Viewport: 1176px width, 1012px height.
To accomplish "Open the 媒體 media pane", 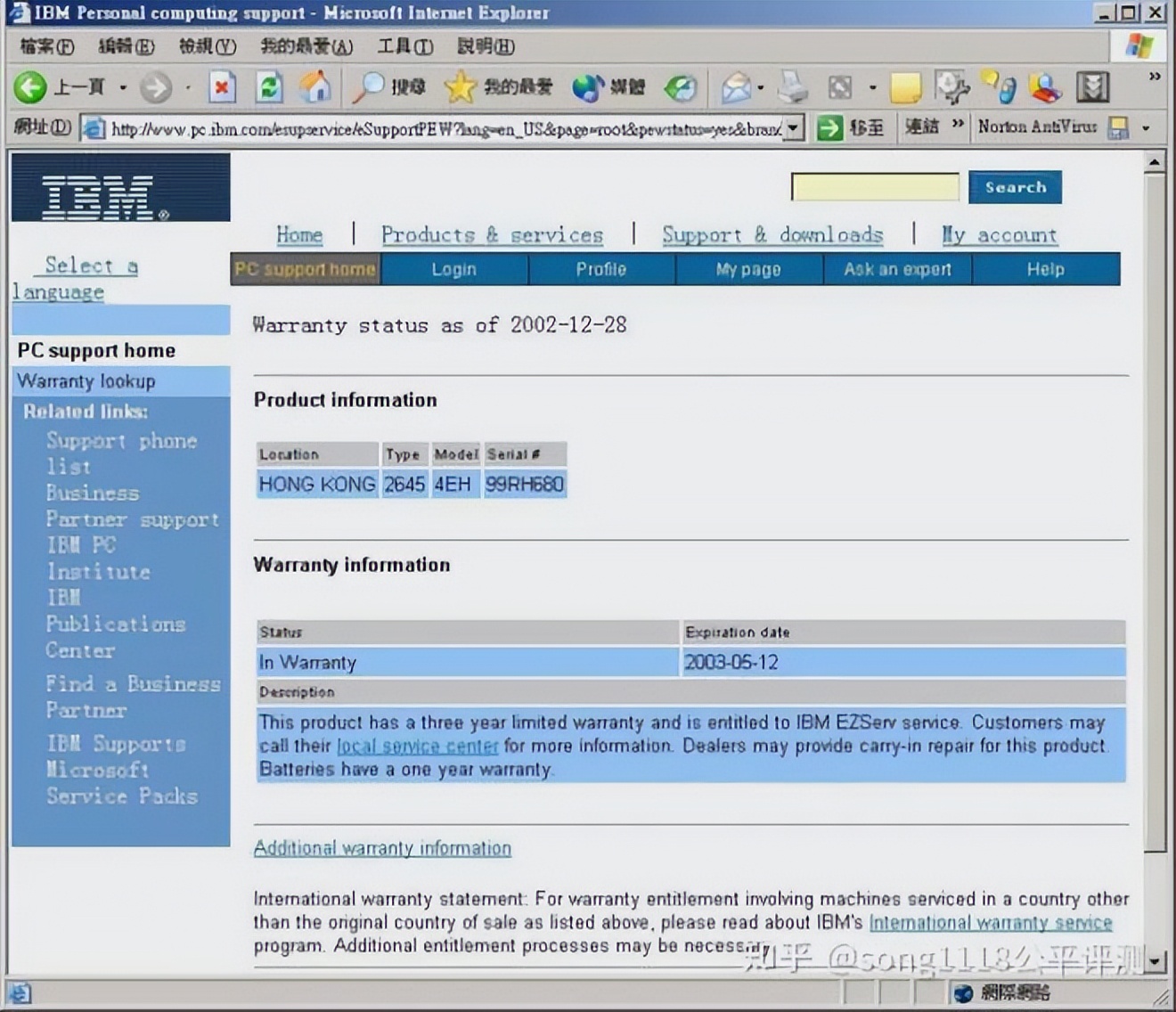I will click(x=608, y=86).
